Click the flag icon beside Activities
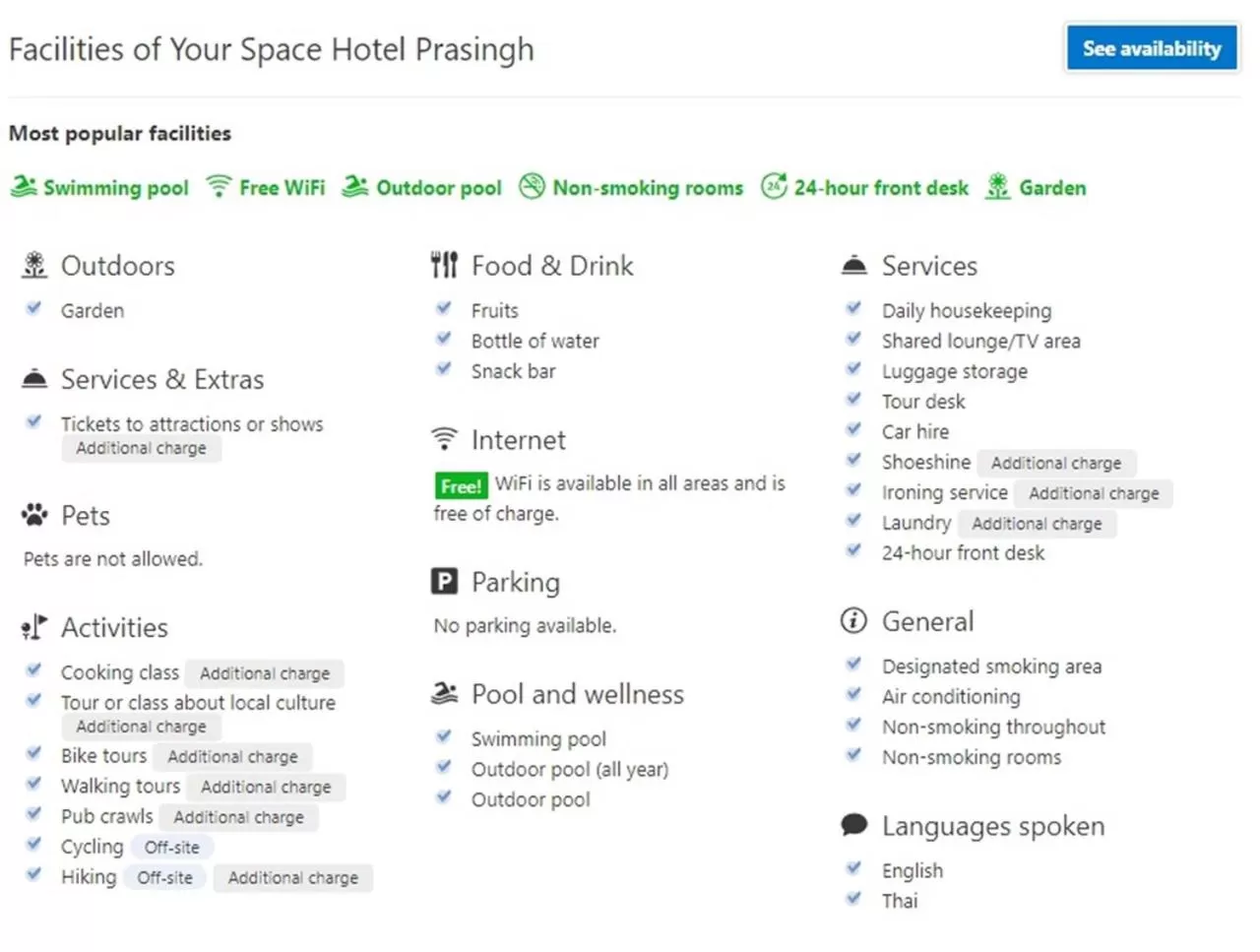Screen dimensions: 1260x952 pos(33,626)
